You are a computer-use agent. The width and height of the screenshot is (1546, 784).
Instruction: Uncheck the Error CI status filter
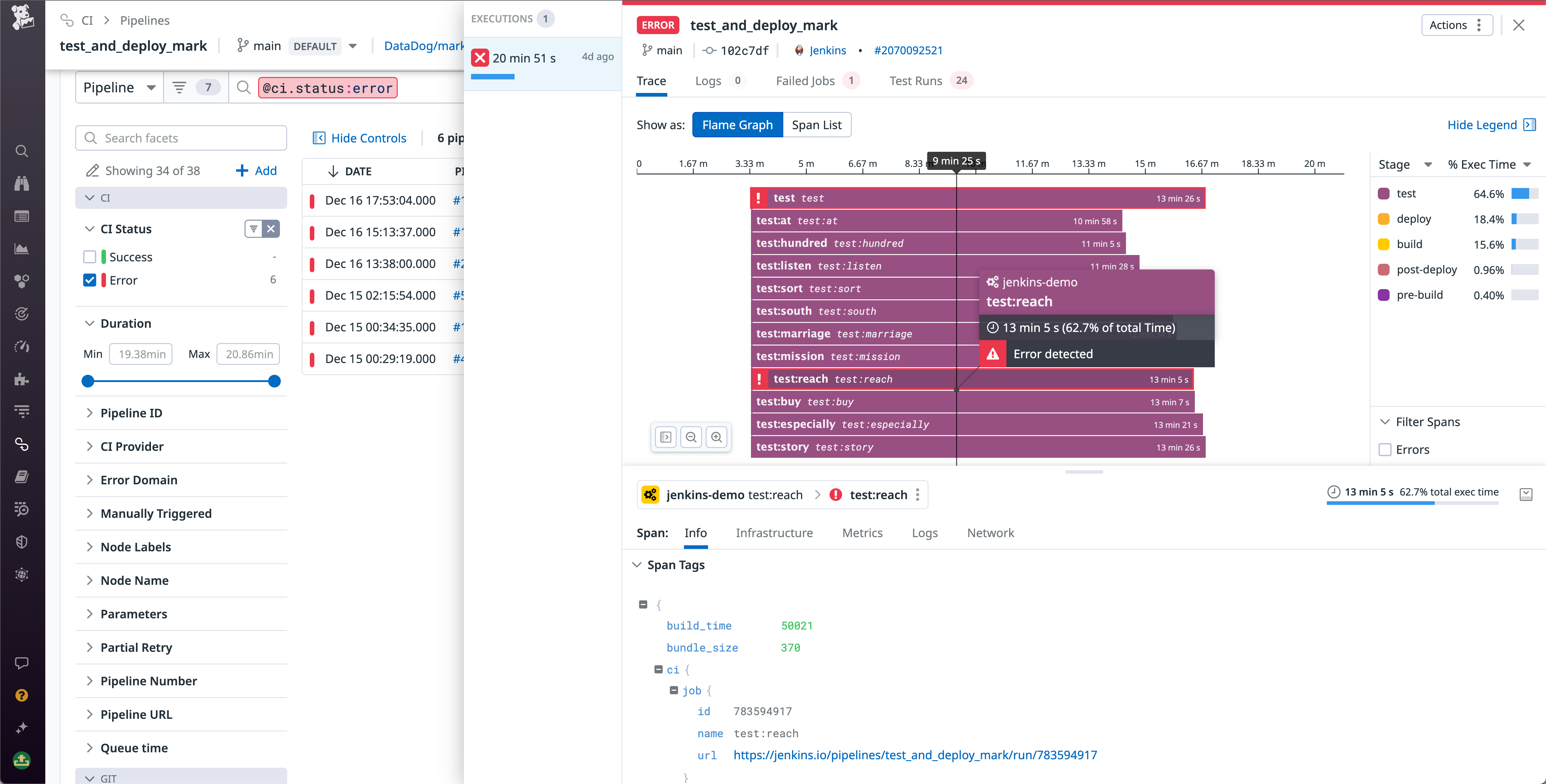tap(89, 280)
